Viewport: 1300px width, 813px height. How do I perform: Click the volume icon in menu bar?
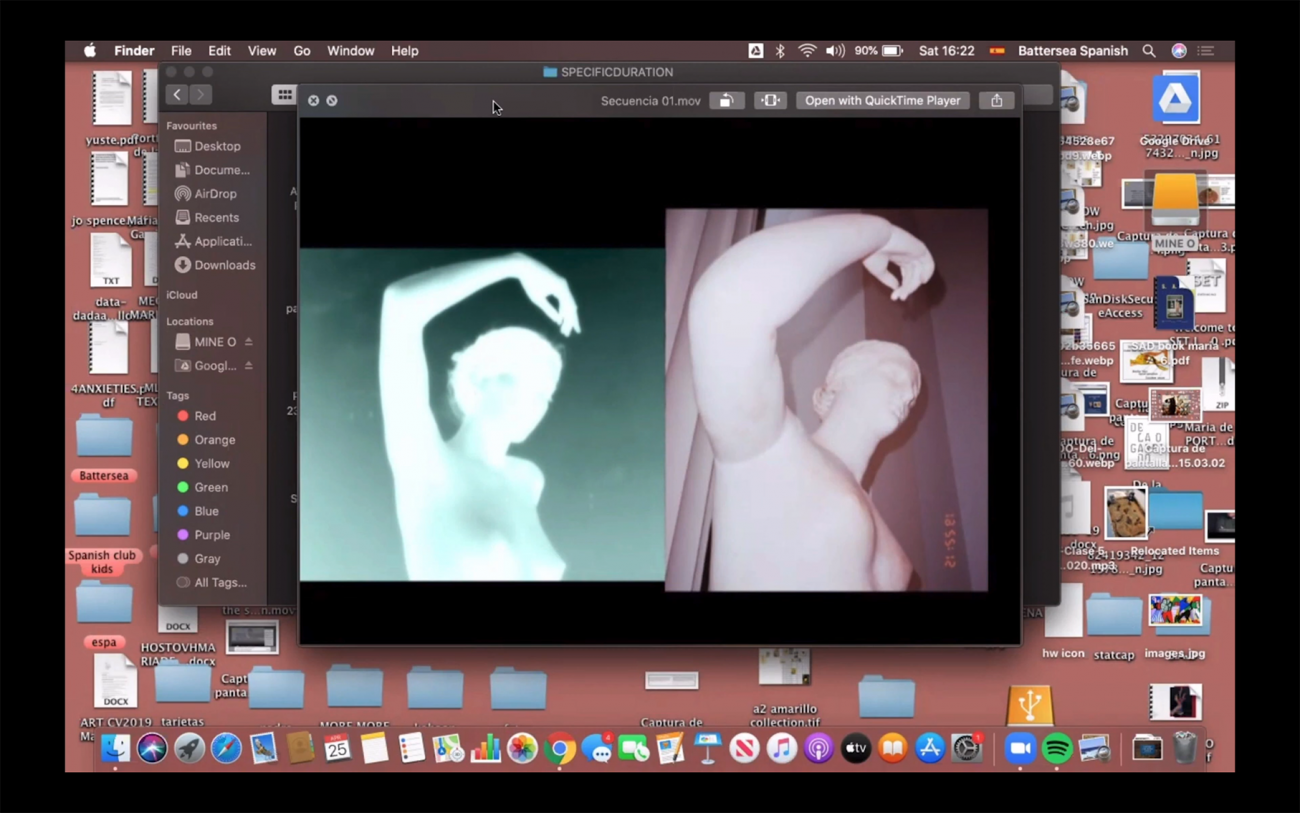click(835, 51)
